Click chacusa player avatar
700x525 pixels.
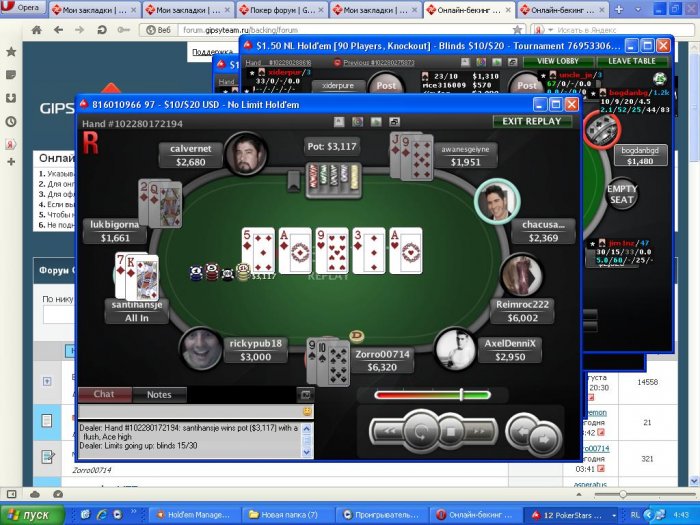coord(497,202)
